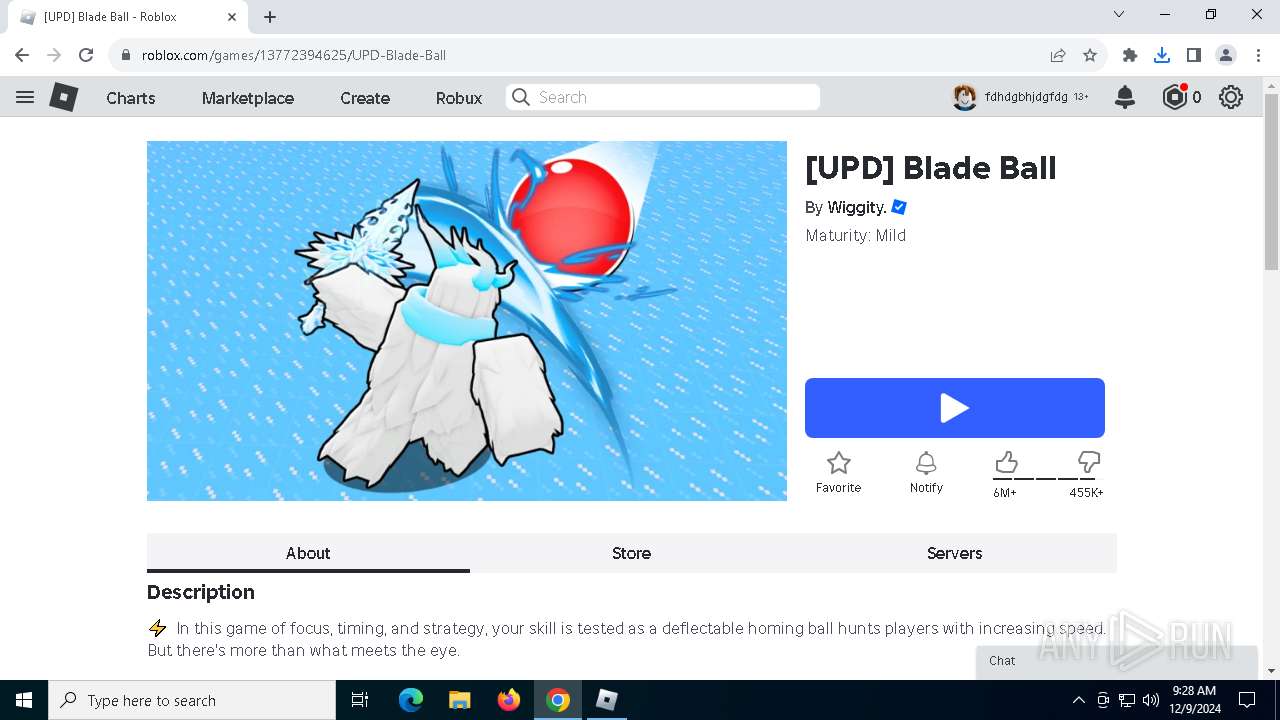
Task: Open taskbar clock showing 9:28 AM
Action: click(1194, 700)
